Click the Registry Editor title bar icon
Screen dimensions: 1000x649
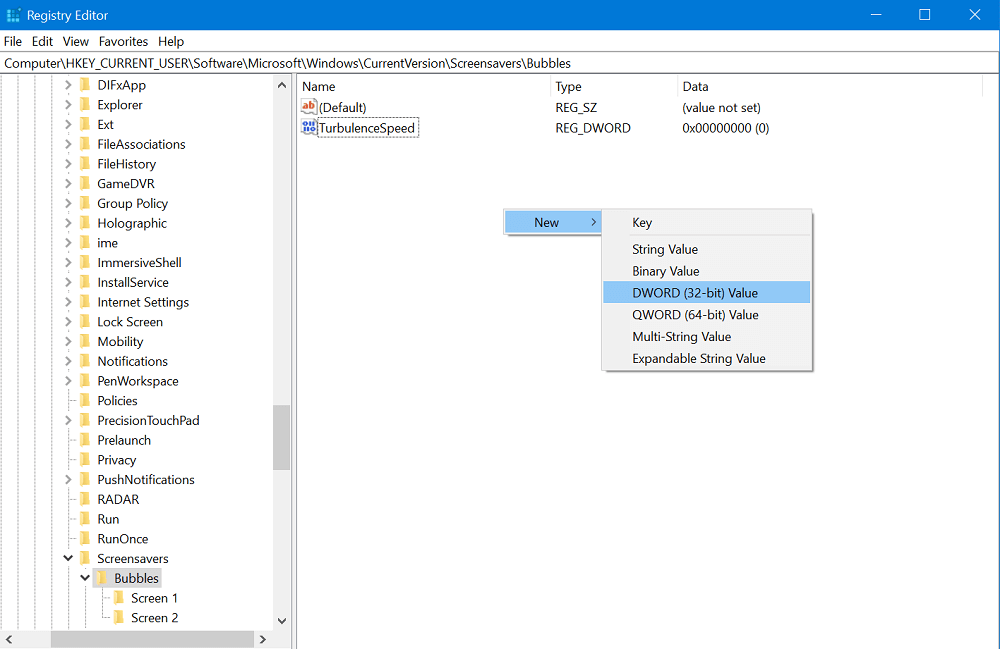(13, 15)
